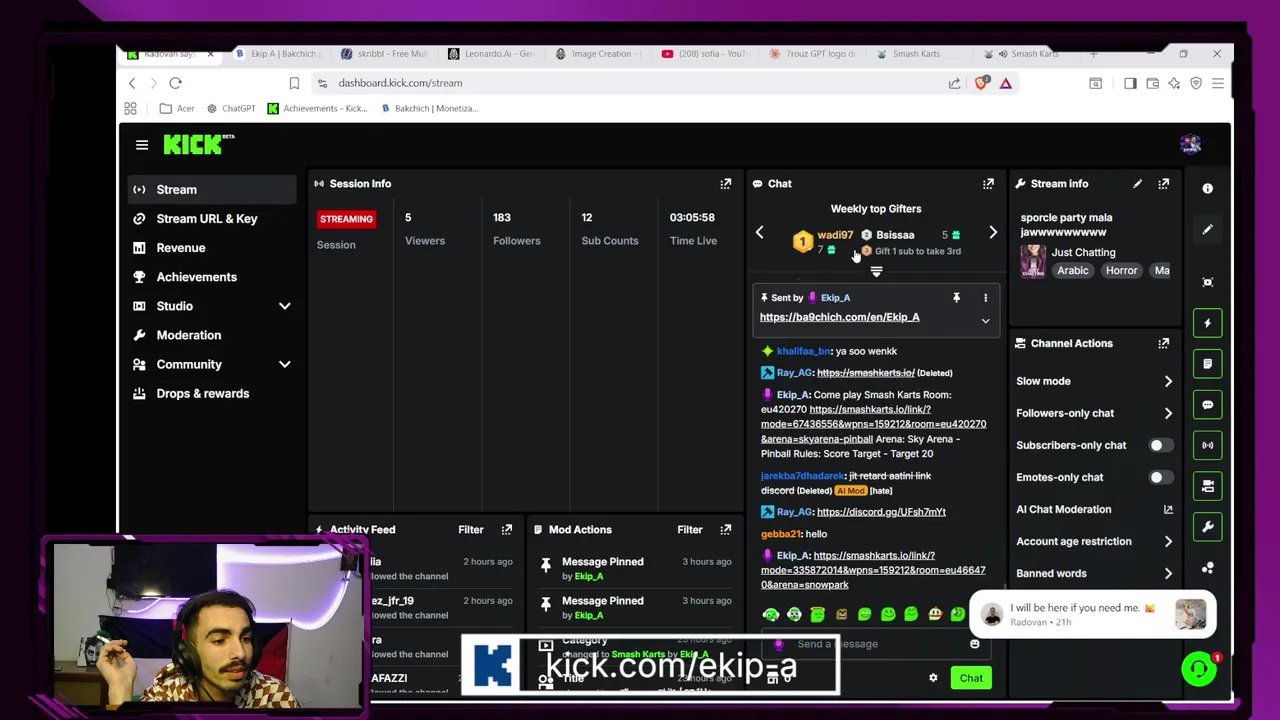The image size is (1280, 720).
Task: Open Banned words settings
Action: tap(1093, 573)
